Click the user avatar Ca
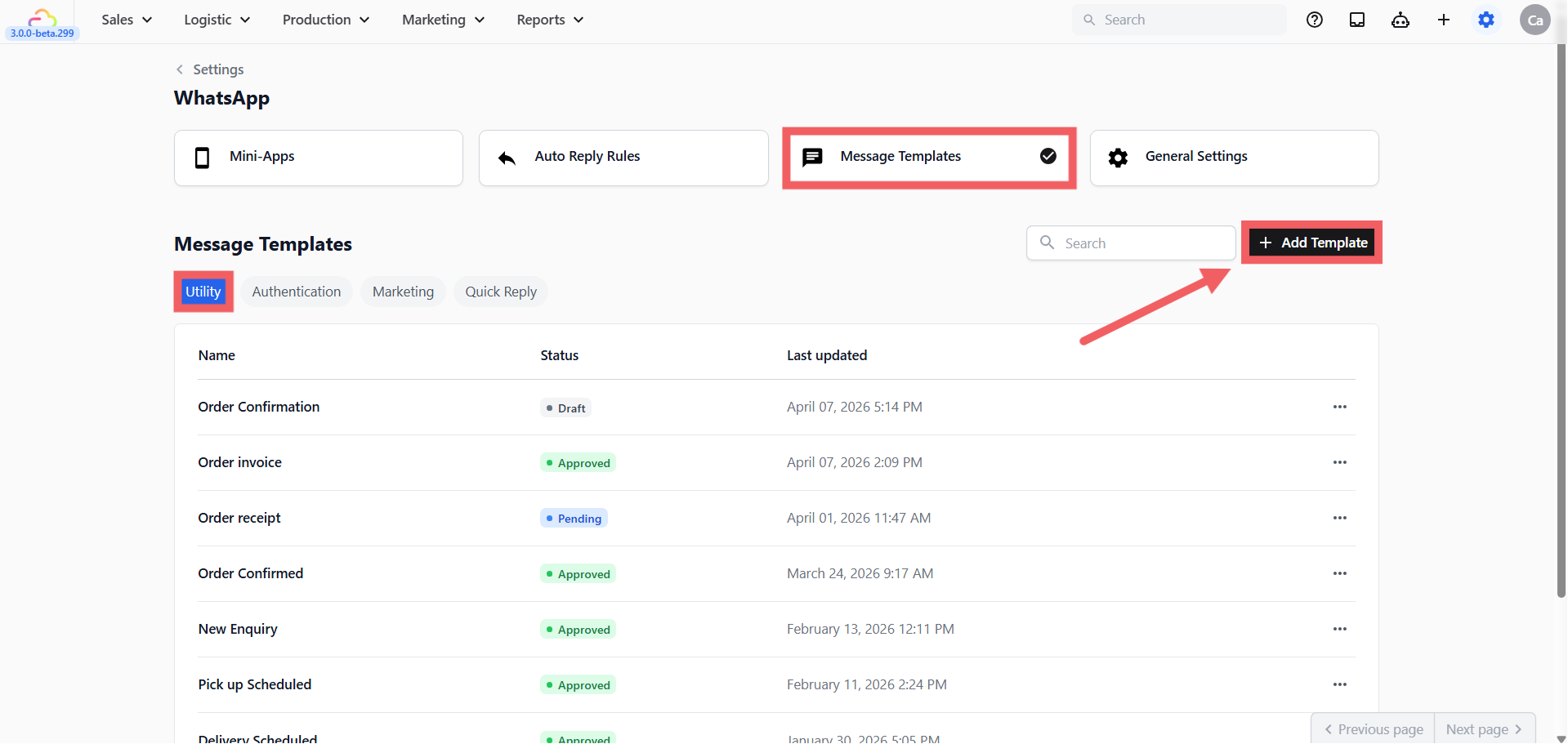The image size is (1568, 744). click(x=1535, y=20)
